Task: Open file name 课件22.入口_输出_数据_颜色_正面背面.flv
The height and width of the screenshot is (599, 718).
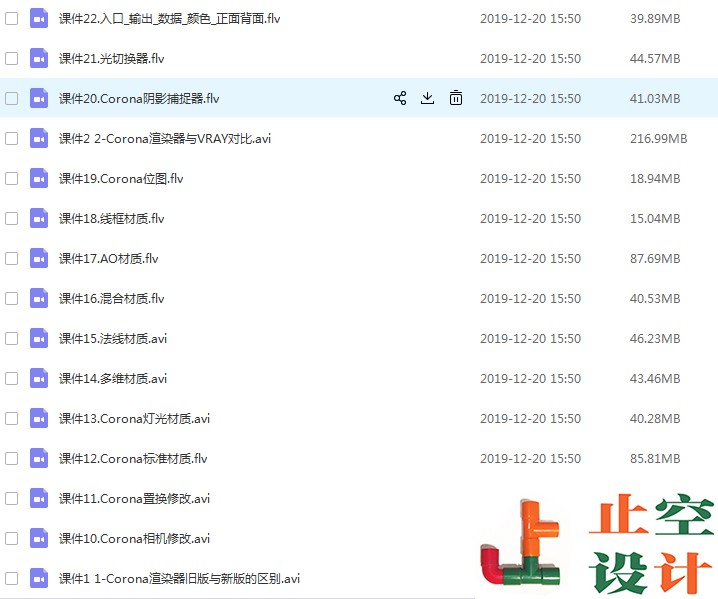Action: point(169,19)
